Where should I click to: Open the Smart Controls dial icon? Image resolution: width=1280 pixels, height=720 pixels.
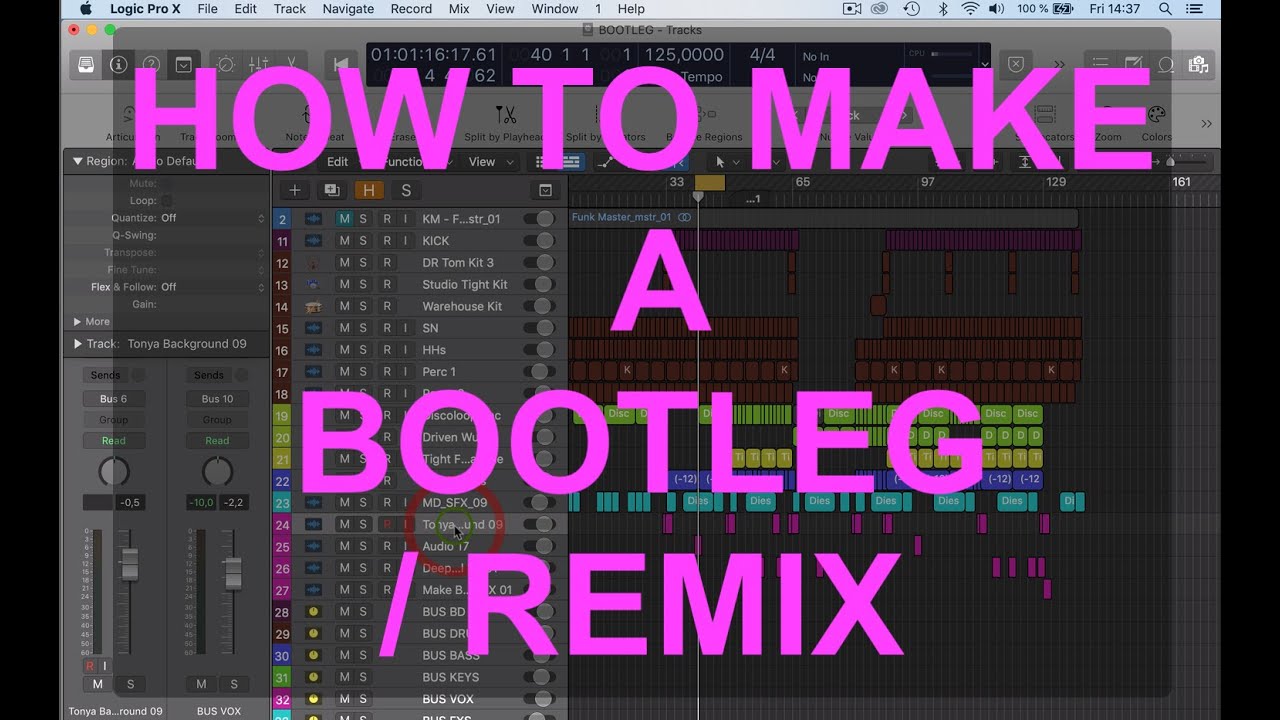coord(226,64)
